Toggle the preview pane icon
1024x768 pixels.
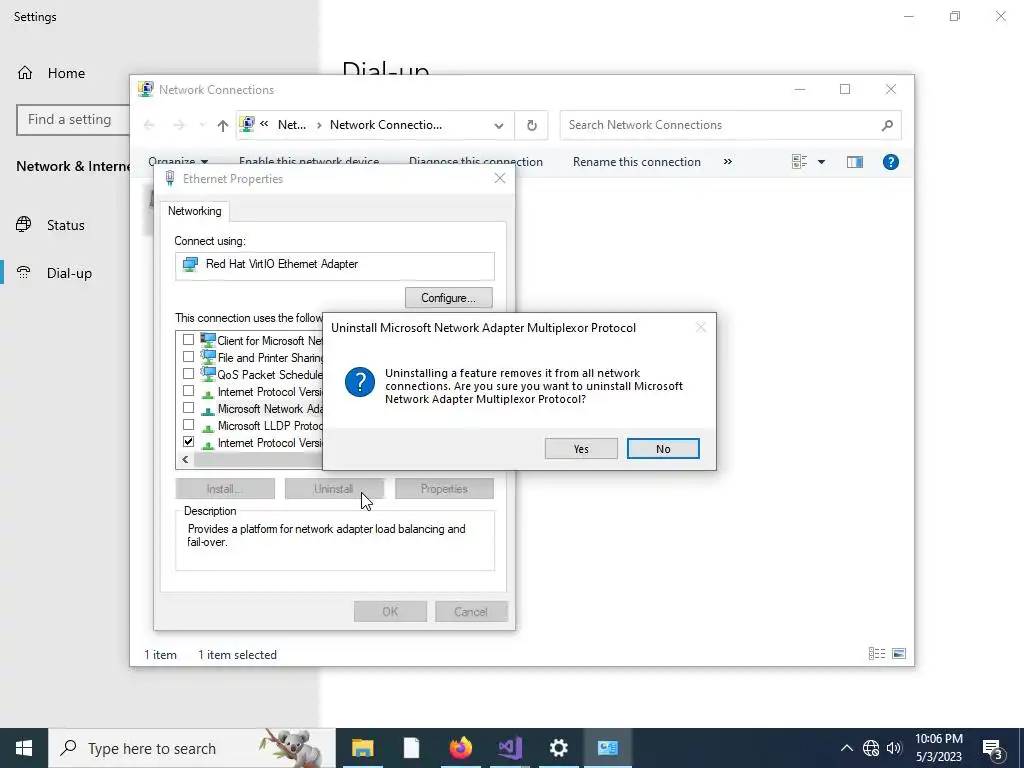(x=854, y=162)
